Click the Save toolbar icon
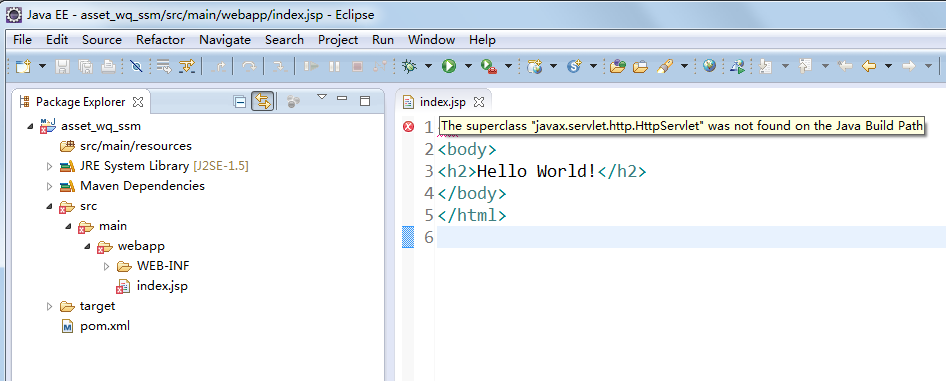The height and width of the screenshot is (381, 946). click(62, 66)
